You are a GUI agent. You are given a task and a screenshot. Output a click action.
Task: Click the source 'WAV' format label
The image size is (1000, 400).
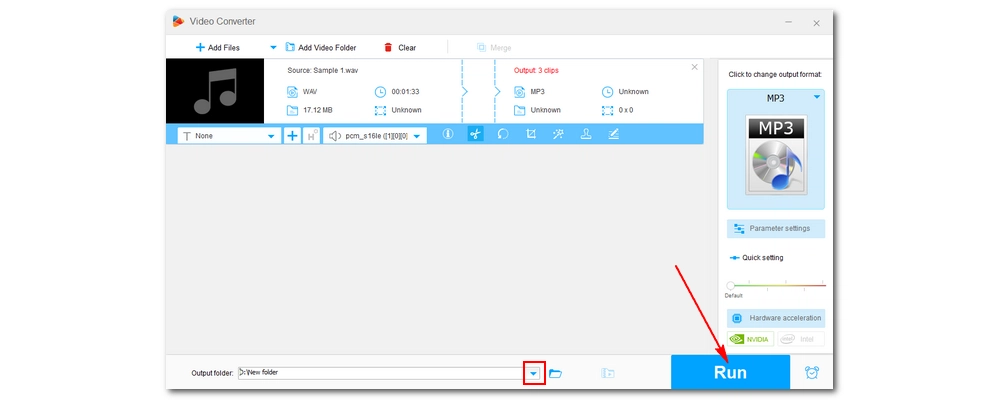pyautogui.click(x=310, y=92)
